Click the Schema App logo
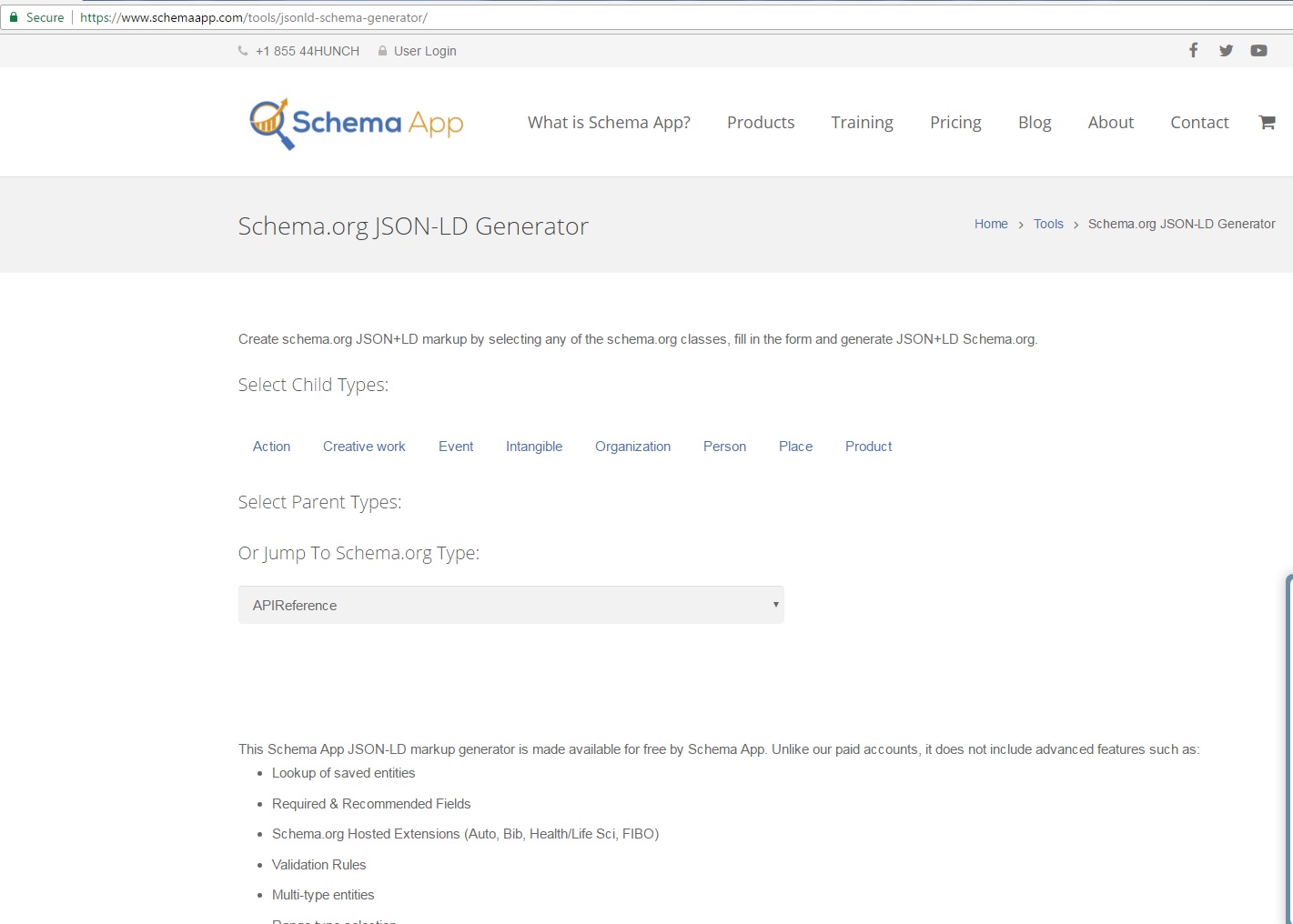Viewport: 1293px width, 924px height. point(355,122)
